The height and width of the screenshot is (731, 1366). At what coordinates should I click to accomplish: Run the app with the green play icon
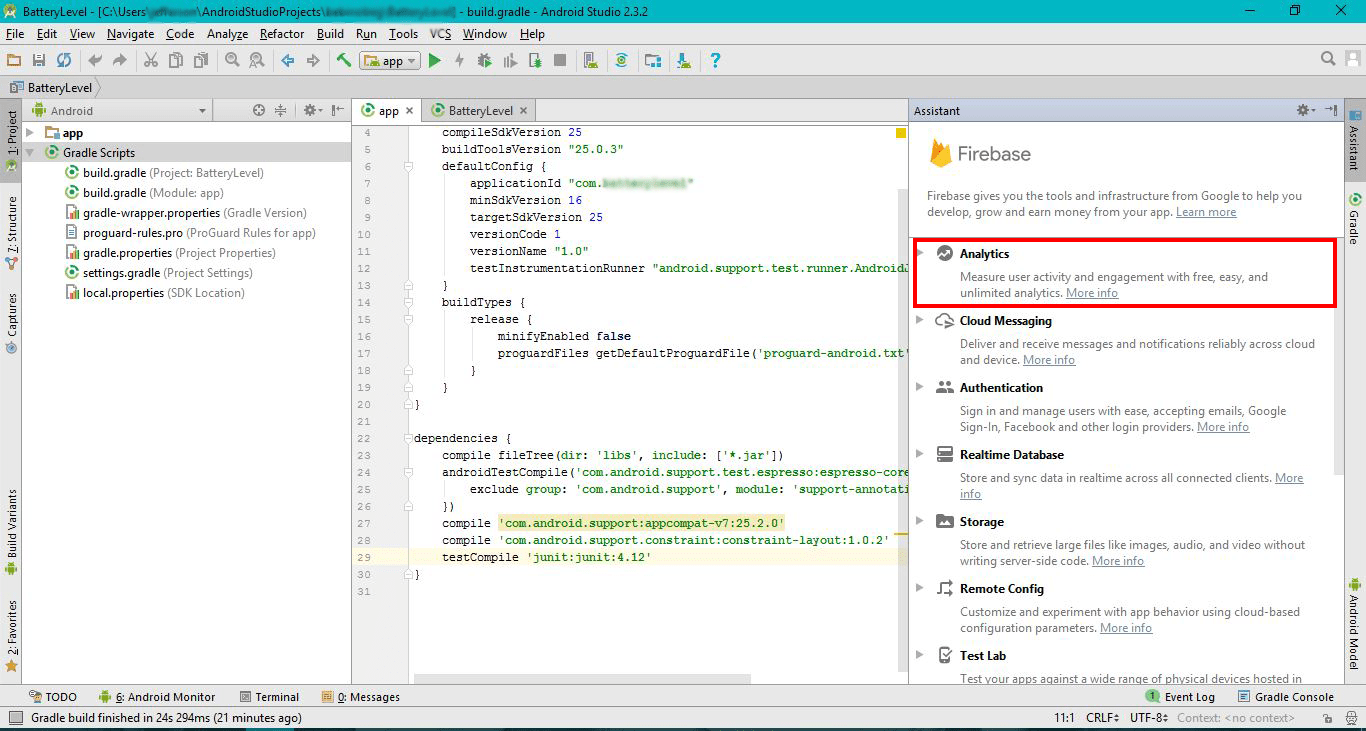(x=435, y=61)
